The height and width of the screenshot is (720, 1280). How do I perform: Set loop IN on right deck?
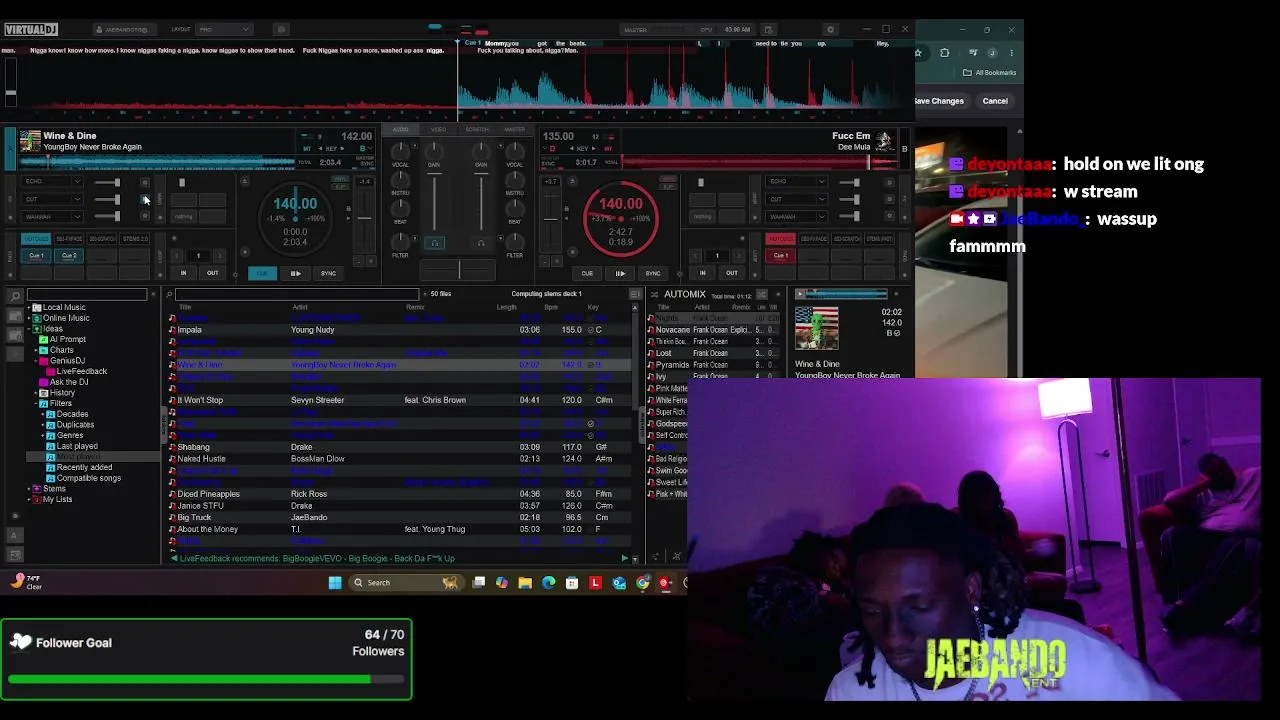tap(702, 273)
